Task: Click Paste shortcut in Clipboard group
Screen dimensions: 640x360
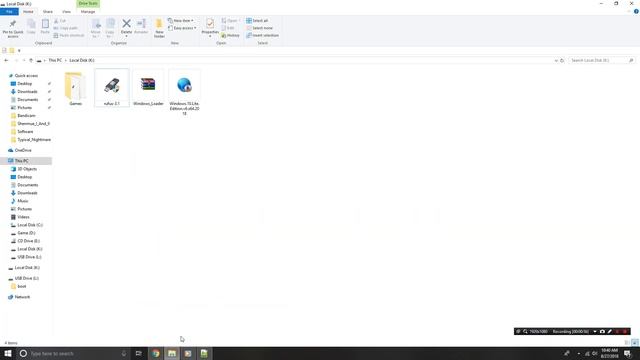Action: coord(69,36)
